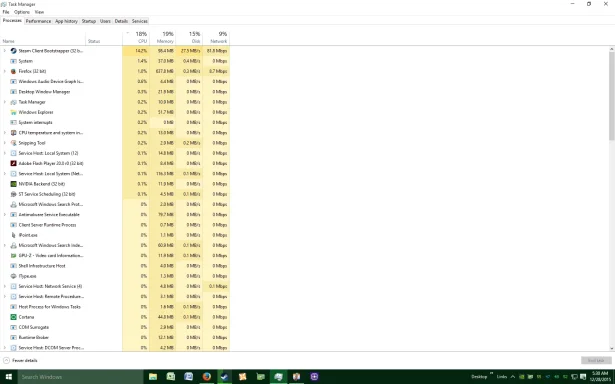Click the Task Manager title bar icon

click(x=4, y=4)
